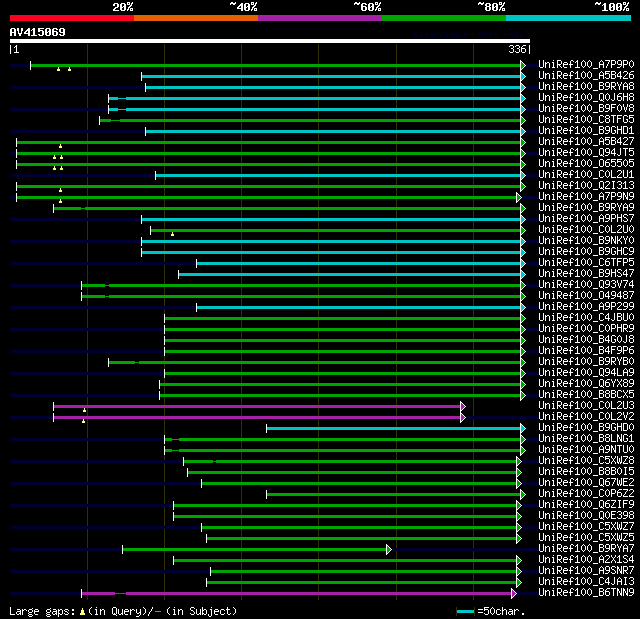Click the UniRef100_A2X1S4 label
640x619 pixels.
coord(586,560)
